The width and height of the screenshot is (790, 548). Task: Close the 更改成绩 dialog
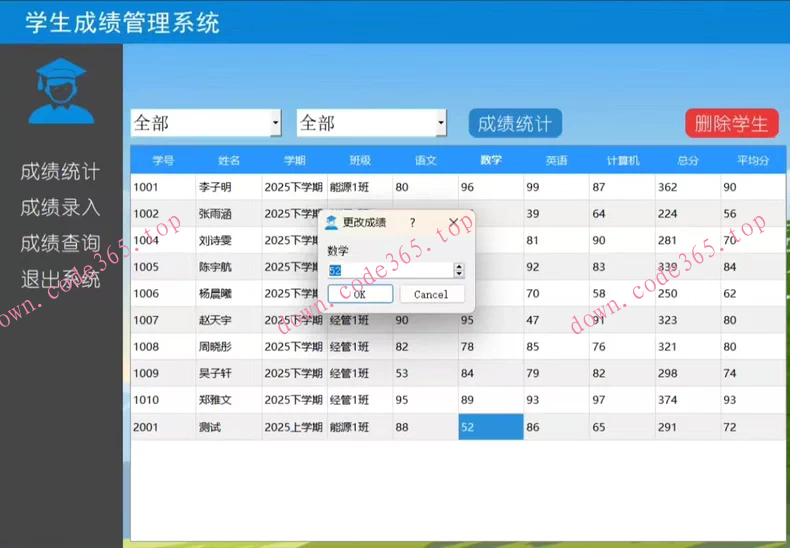[453, 222]
